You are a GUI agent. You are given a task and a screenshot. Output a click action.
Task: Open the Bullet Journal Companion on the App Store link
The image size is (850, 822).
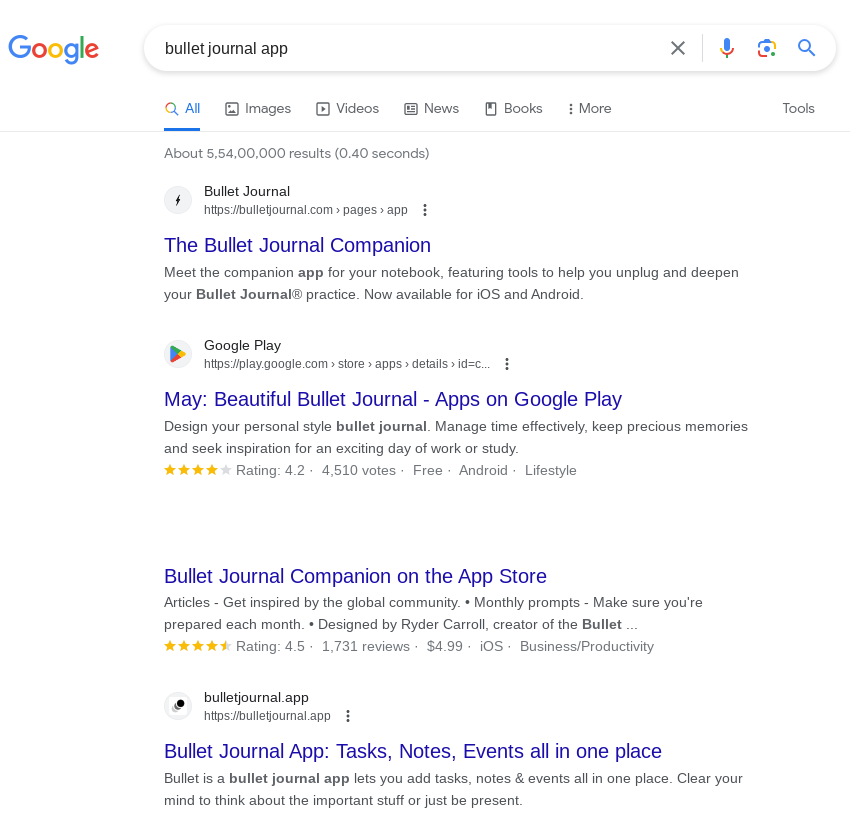click(356, 576)
